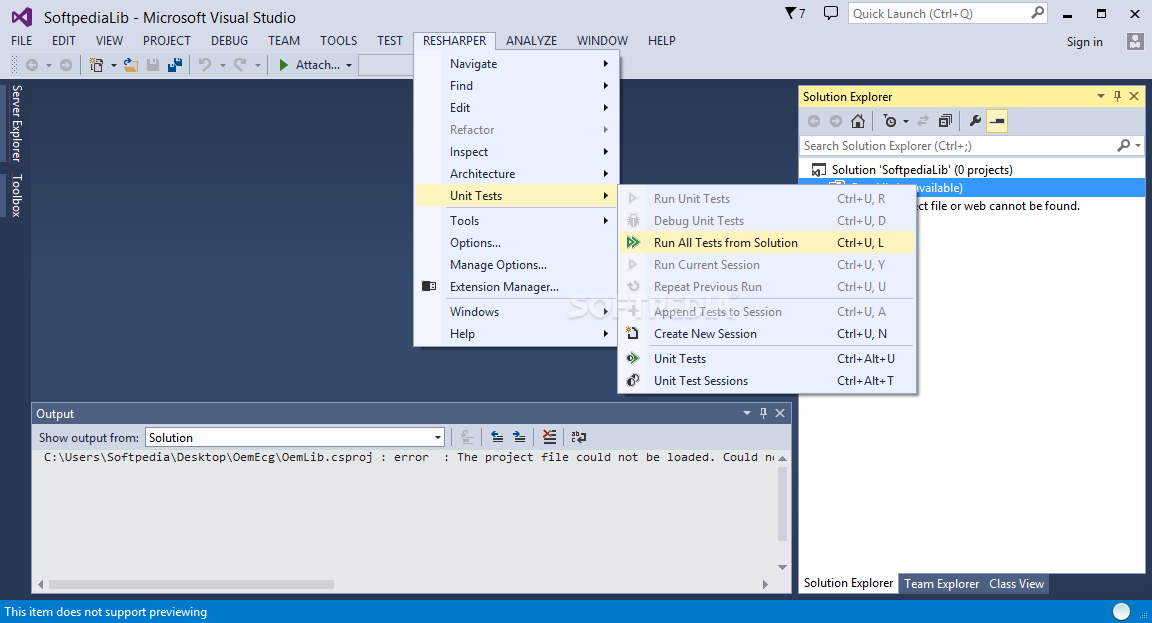This screenshot has width=1152, height=623.
Task: Open the FILE menu
Action: click(x=22, y=41)
